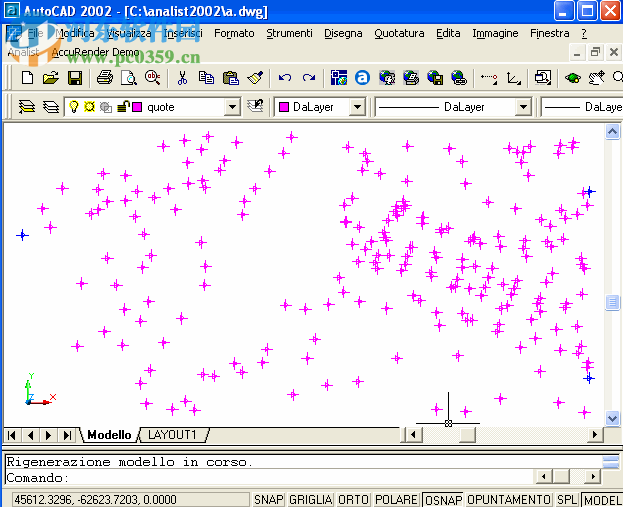Open the UCS coordinate tool
This screenshot has height=507, width=623.
(513, 77)
